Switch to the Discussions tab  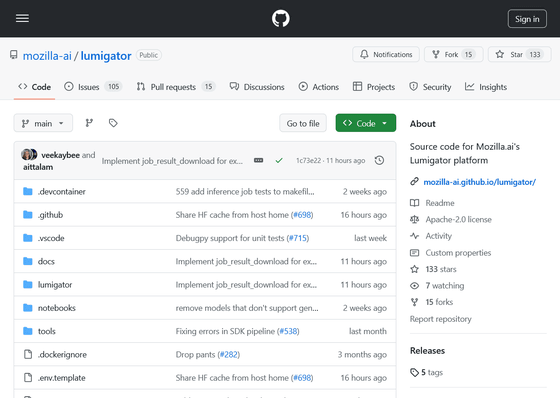257,87
